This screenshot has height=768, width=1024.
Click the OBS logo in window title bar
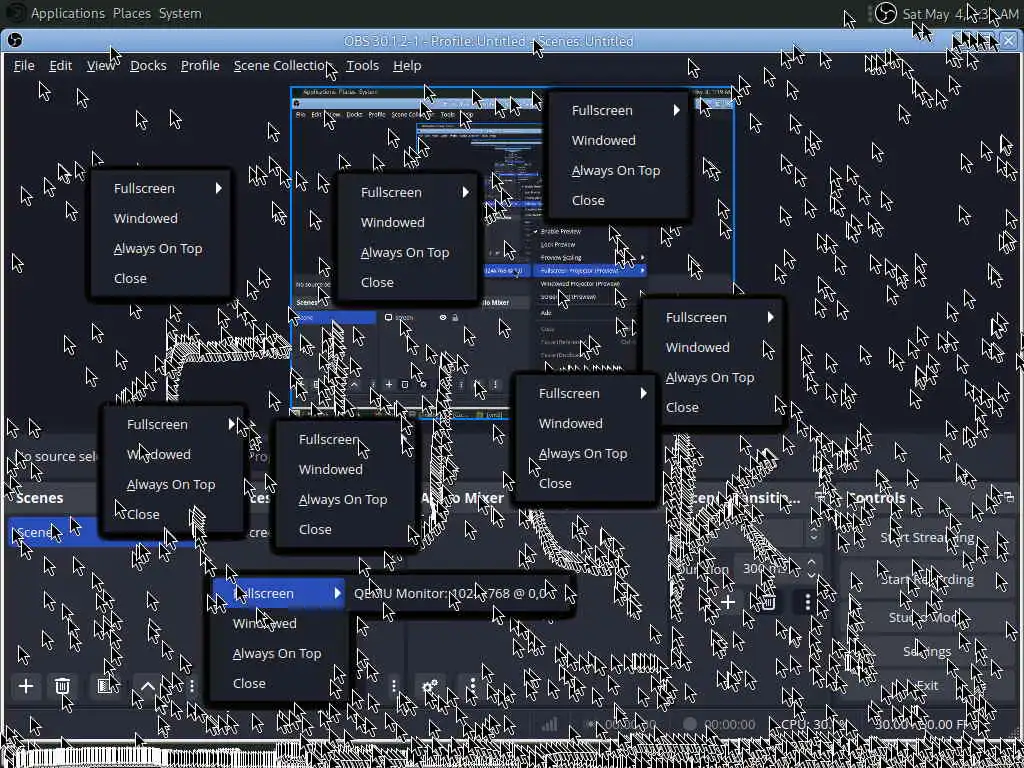click(x=14, y=40)
